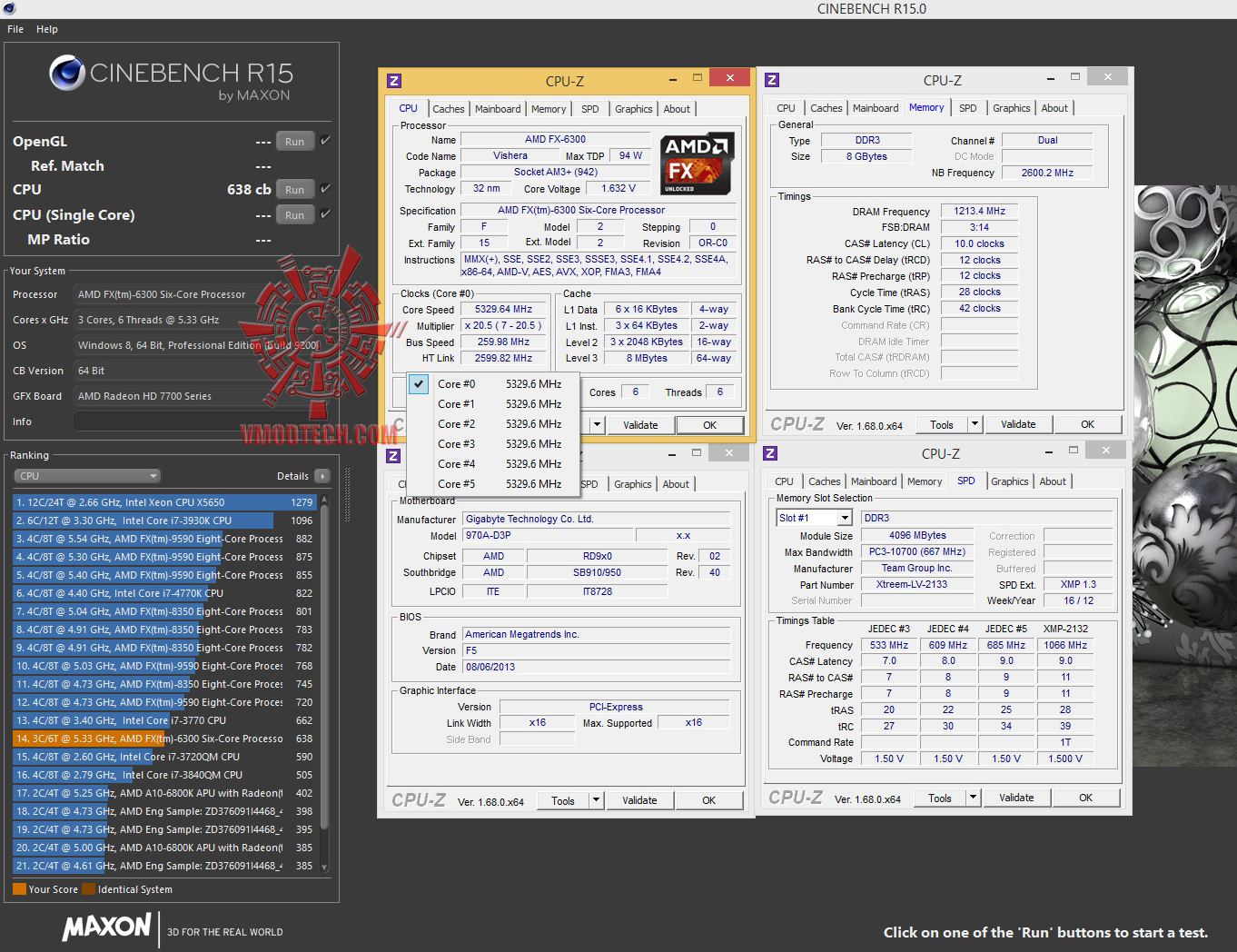
Task: Expand the Tools arrow in the CPU-Z processor window
Action: [597, 424]
